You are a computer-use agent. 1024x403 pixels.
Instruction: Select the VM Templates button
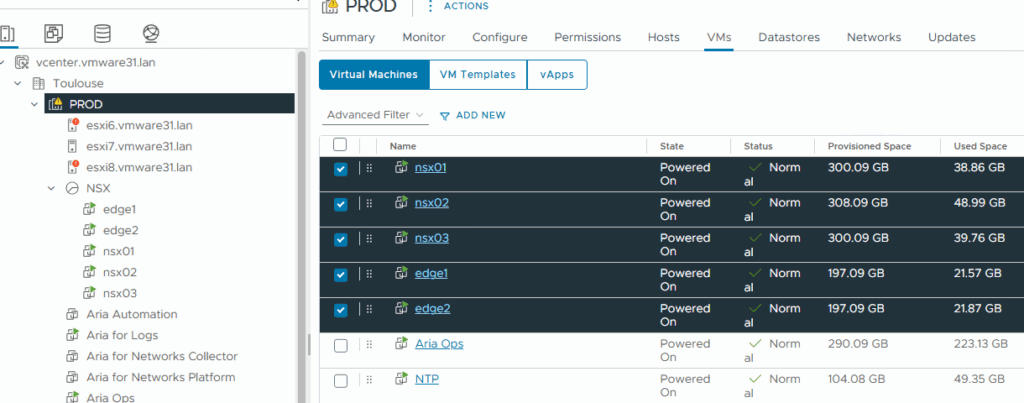pos(478,74)
